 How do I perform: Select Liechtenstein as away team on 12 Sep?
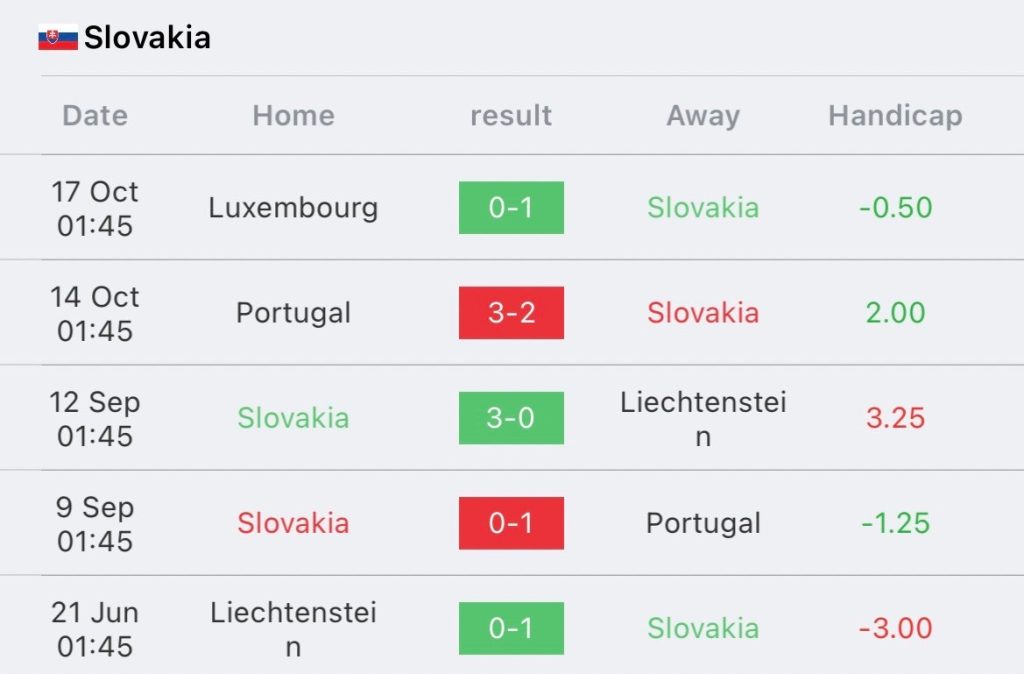tap(703, 418)
